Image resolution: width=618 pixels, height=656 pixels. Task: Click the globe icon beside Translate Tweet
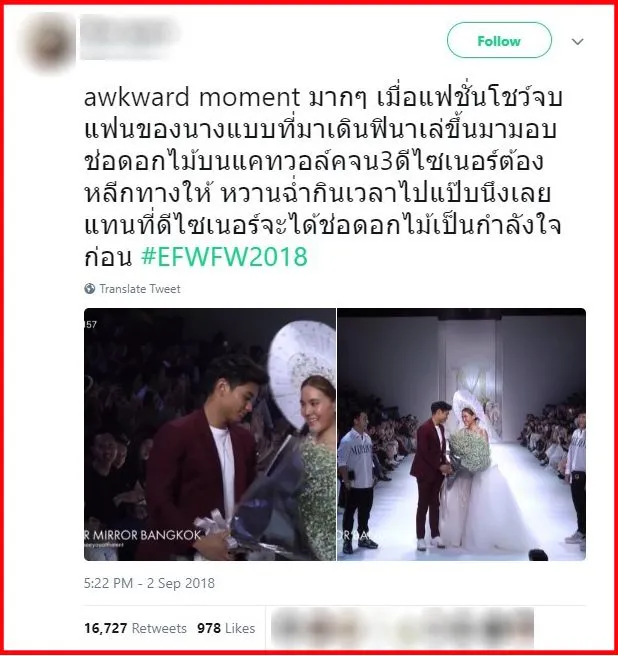pyautogui.click(x=90, y=288)
